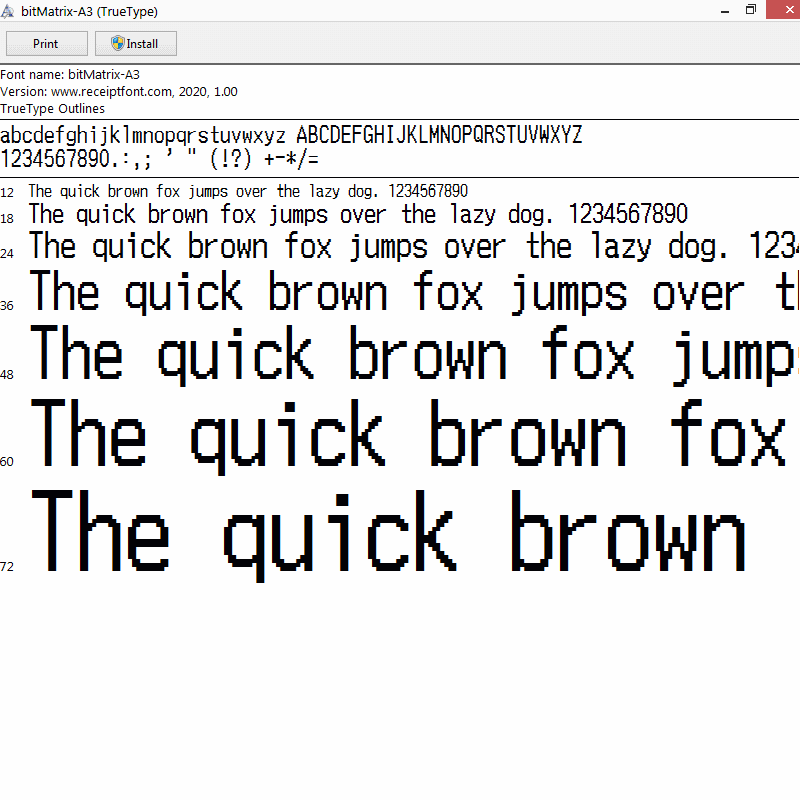The width and height of the screenshot is (800, 800).
Task: Click the 72 point sample sentence
Action: pyautogui.click(x=389, y=536)
